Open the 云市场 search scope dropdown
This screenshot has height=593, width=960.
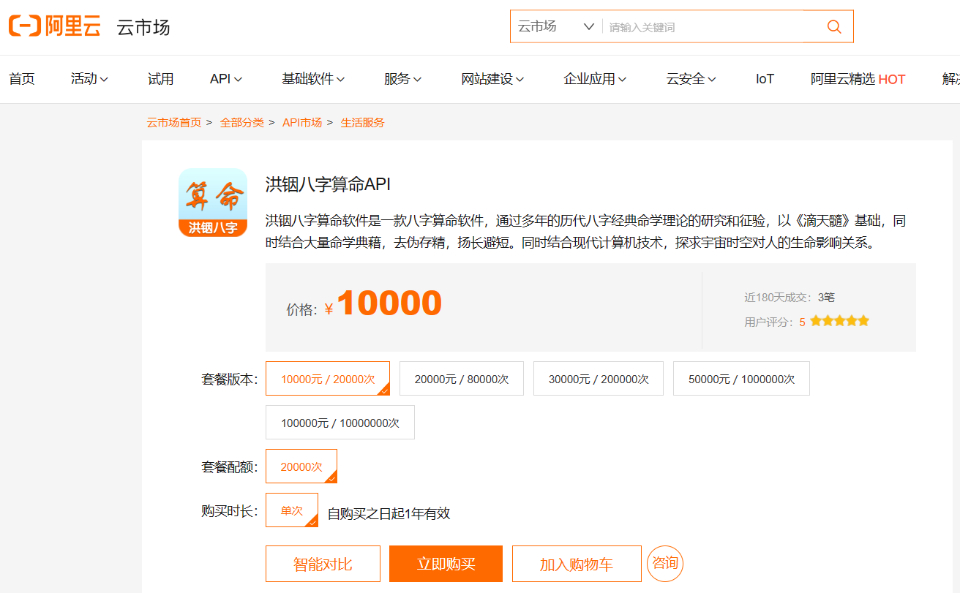[x=556, y=26]
